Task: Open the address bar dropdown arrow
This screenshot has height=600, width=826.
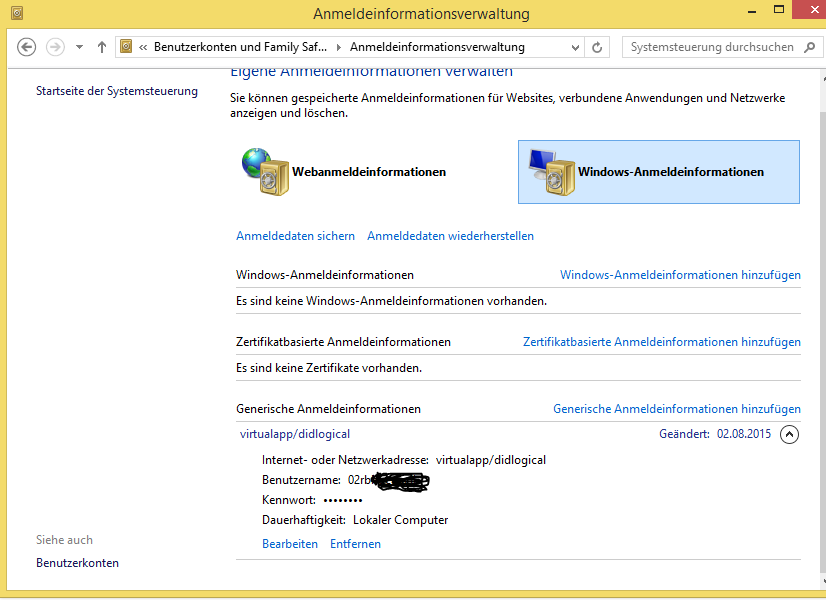Action: 574,46
